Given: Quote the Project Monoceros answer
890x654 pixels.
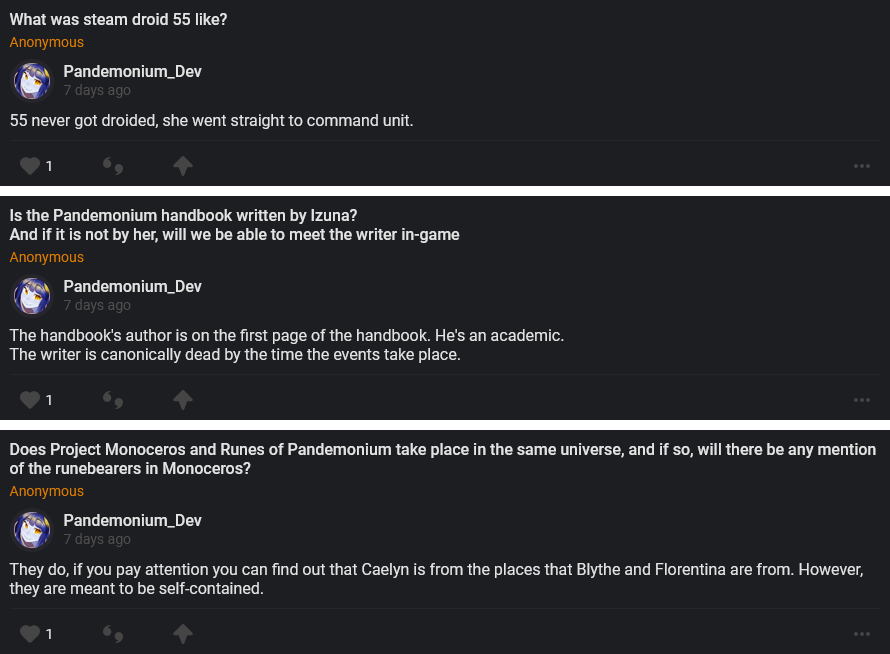Looking at the screenshot, I should point(114,634).
